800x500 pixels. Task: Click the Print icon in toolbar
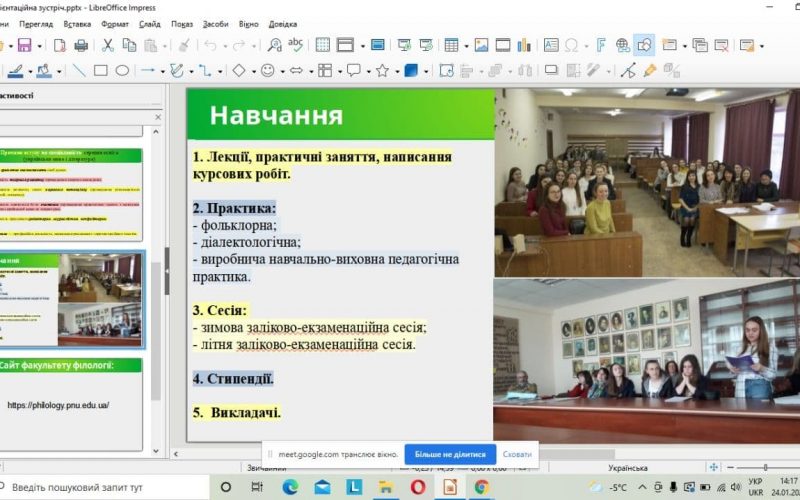(81, 45)
